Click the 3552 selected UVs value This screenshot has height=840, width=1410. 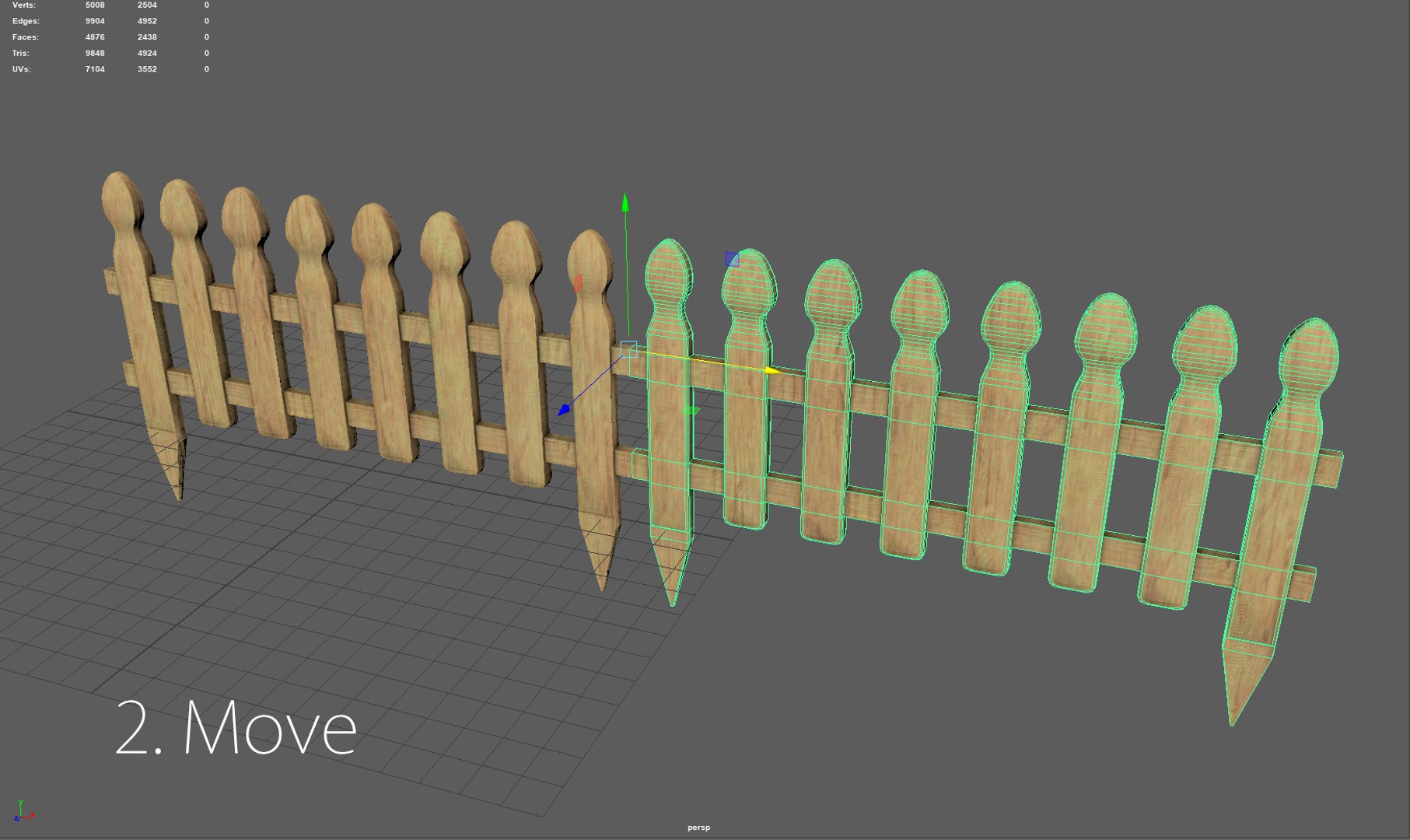(147, 69)
